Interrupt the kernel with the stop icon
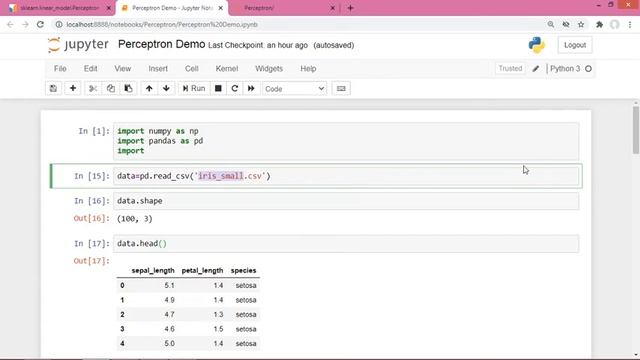 218,89
